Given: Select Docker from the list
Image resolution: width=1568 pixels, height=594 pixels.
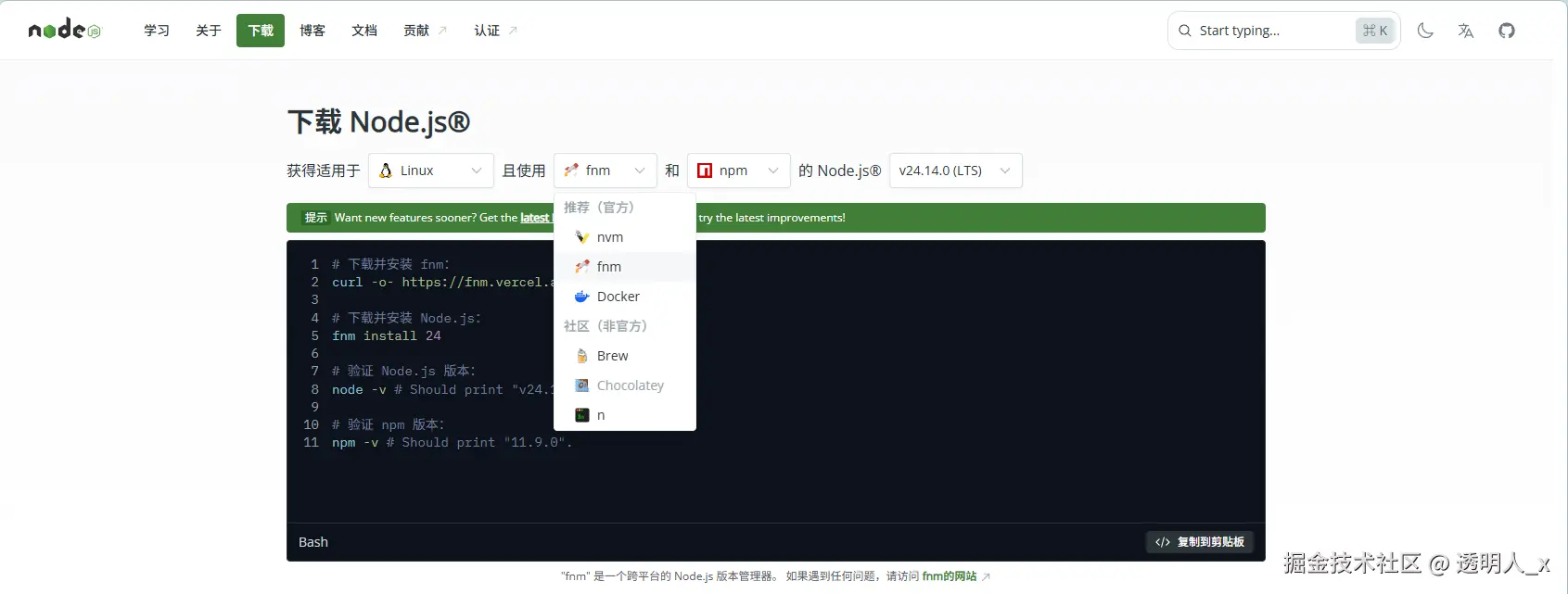Looking at the screenshot, I should [625, 297].
